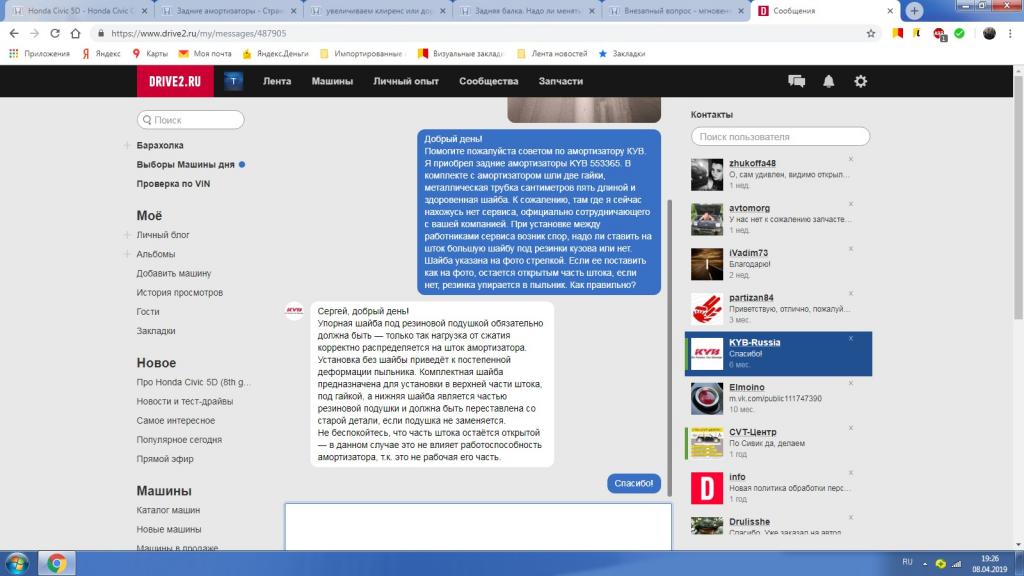
Task: Switch to the Задние амортизаторы browser tab
Action: coord(227,11)
